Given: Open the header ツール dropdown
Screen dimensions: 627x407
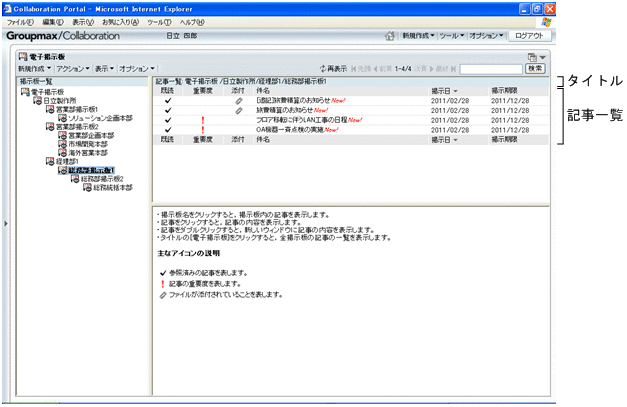Looking at the screenshot, I should 451,36.
